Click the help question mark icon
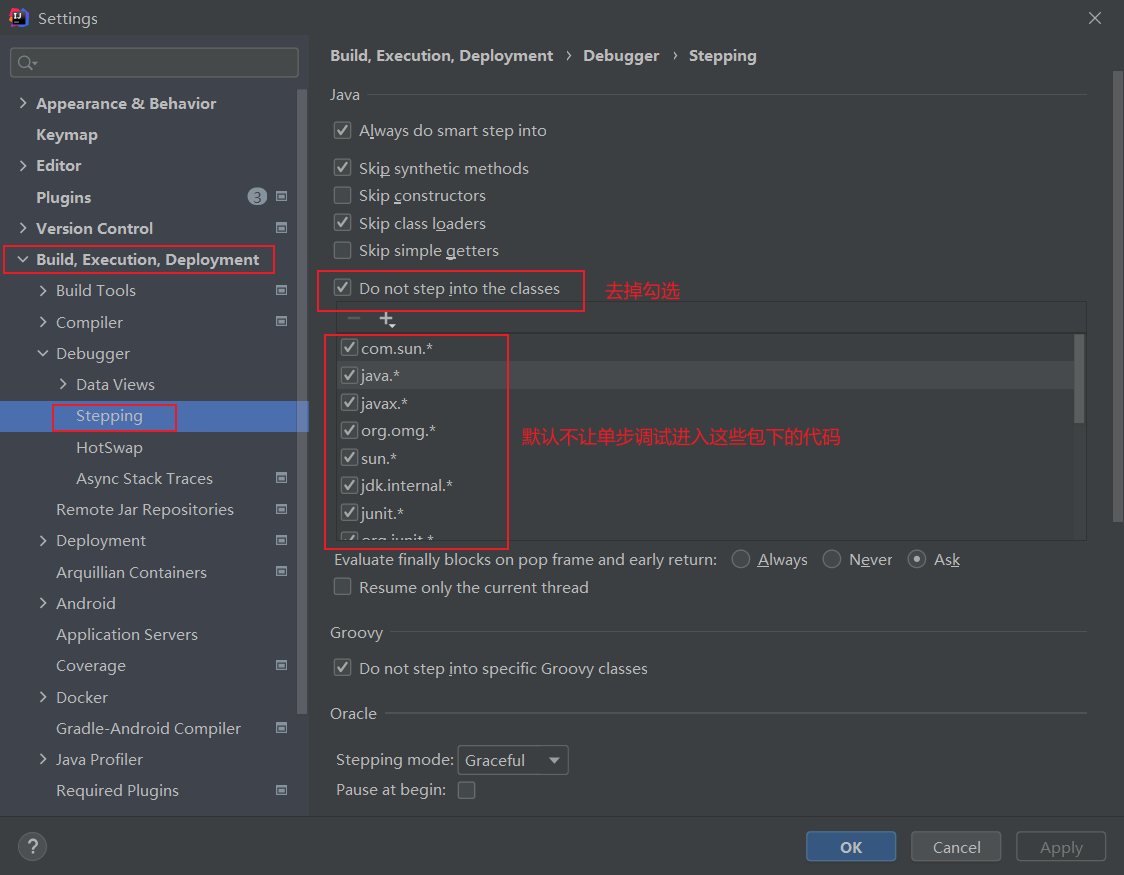Image resolution: width=1124 pixels, height=875 pixels. [32, 847]
